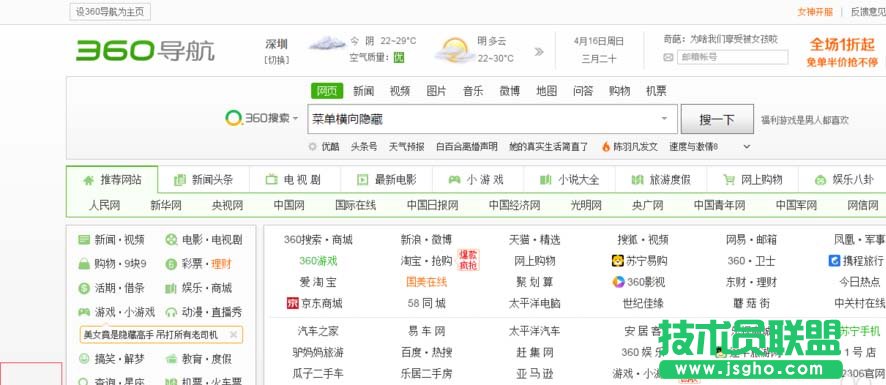Viewport: 886px width, 385px height.
Task: Click tomorrow's partly sunny weather icon
Action: 454,50
